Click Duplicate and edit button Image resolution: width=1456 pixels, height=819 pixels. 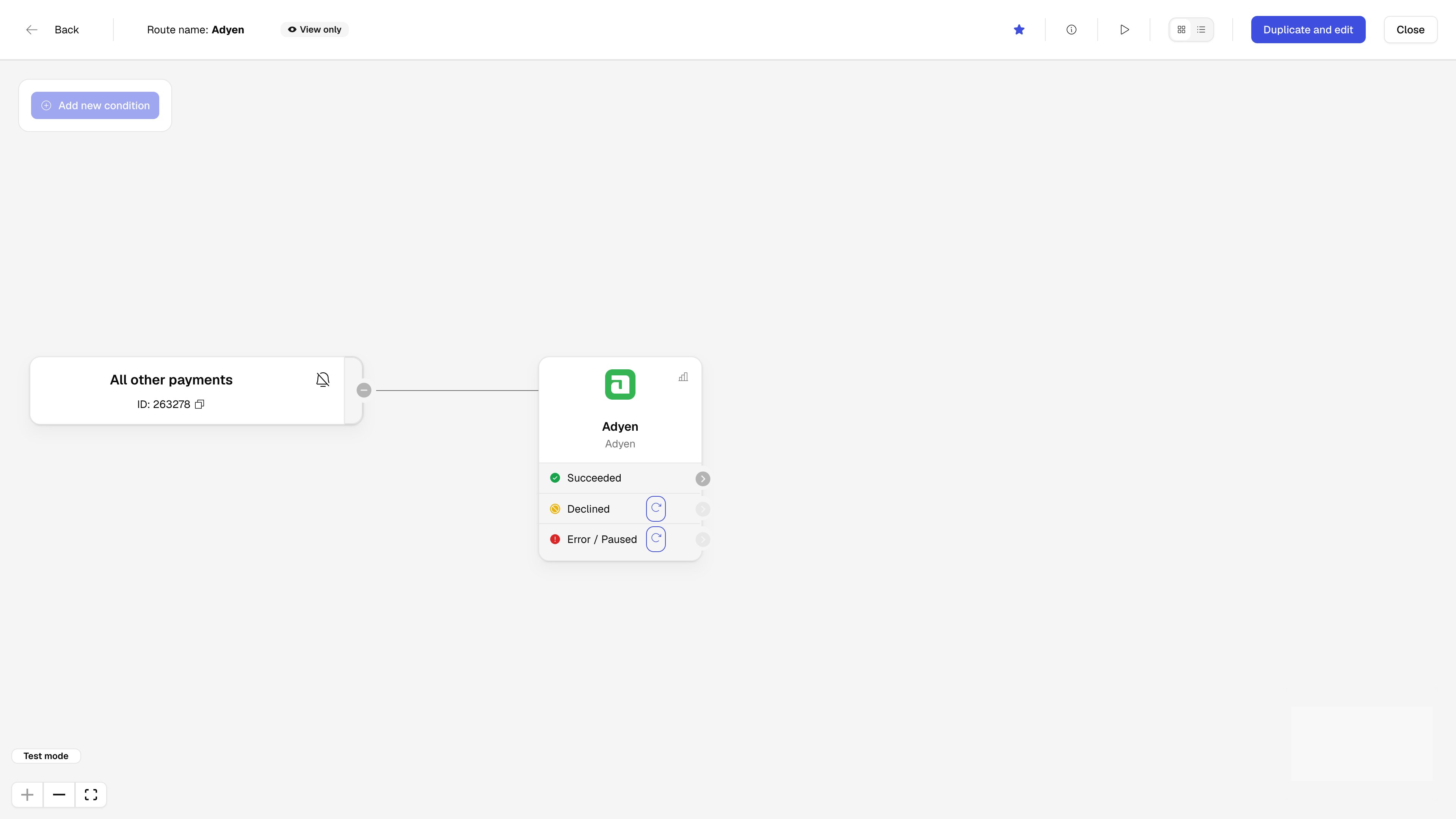1308,30
